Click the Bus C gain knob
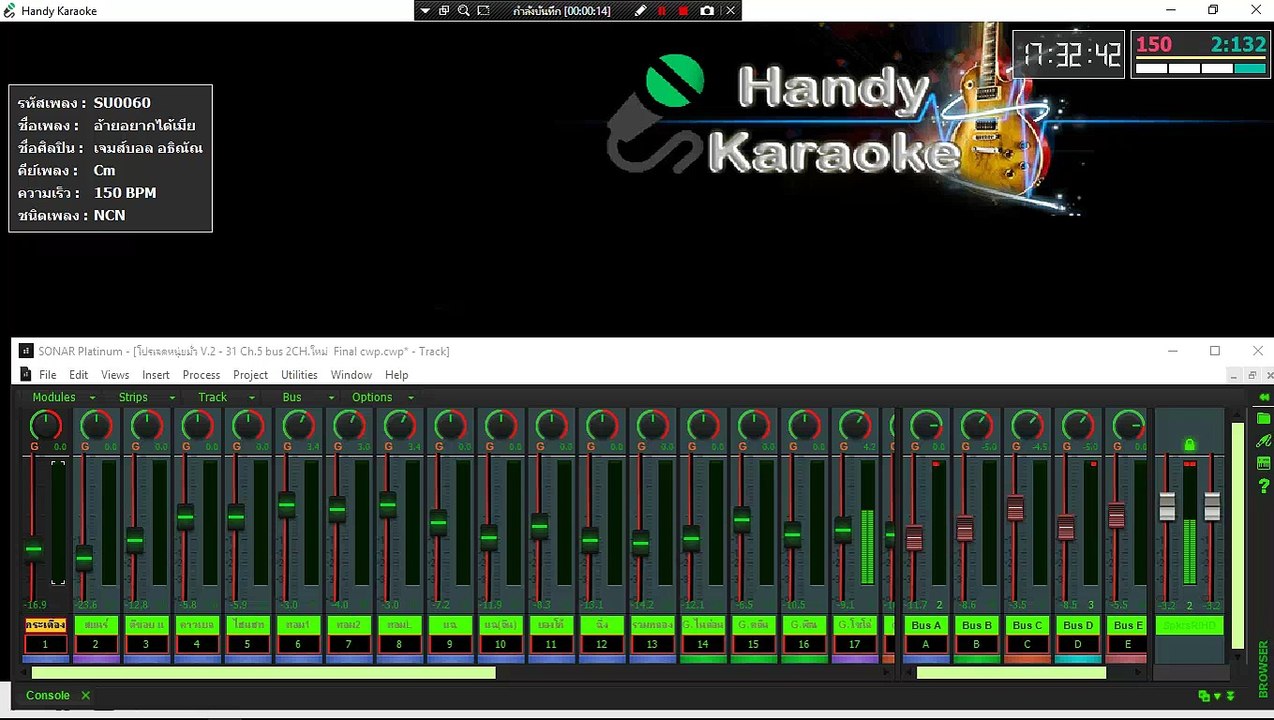The height and width of the screenshot is (720, 1274). coord(1027,425)
